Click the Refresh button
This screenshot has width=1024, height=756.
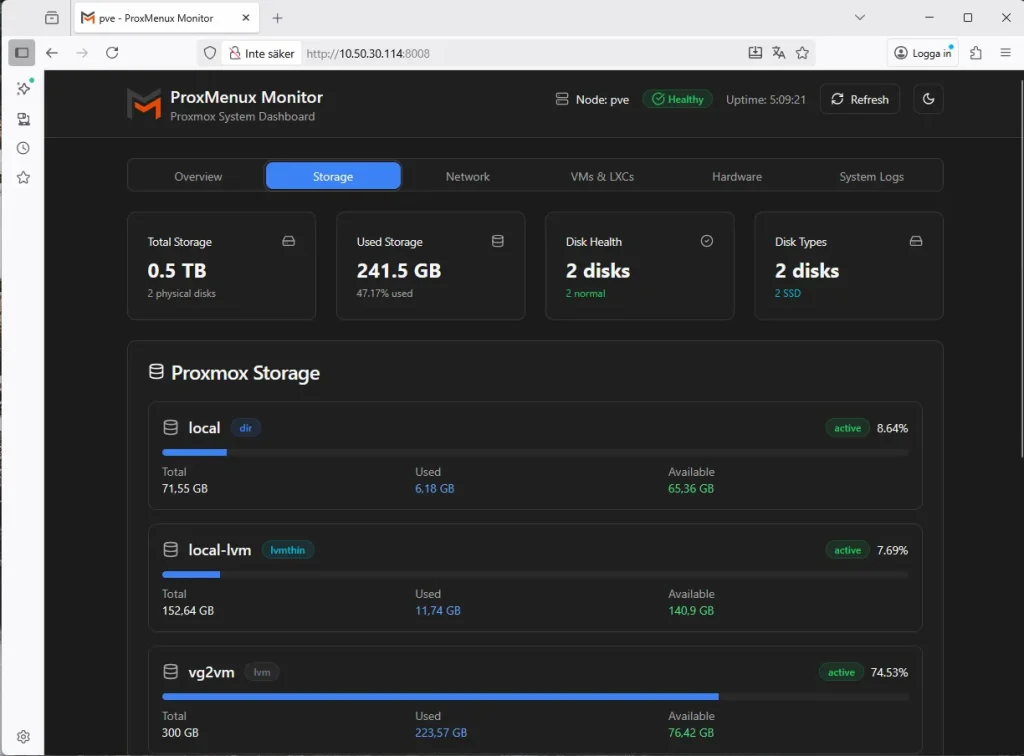[860, 99]
